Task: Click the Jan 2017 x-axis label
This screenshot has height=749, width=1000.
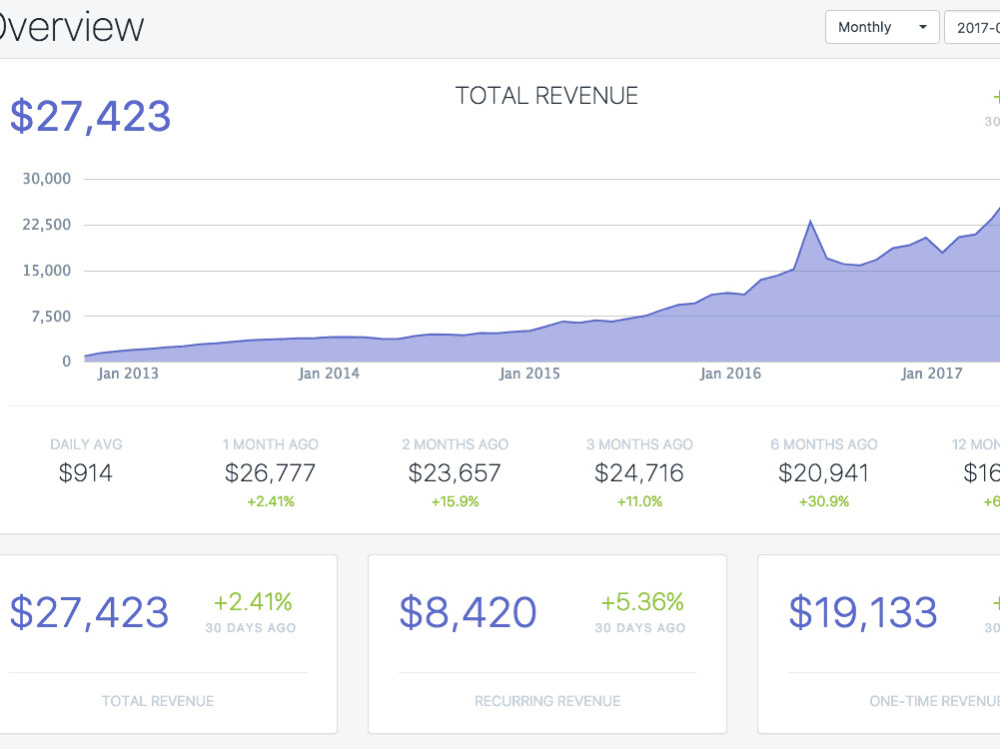Action: [x=931, y=373]
